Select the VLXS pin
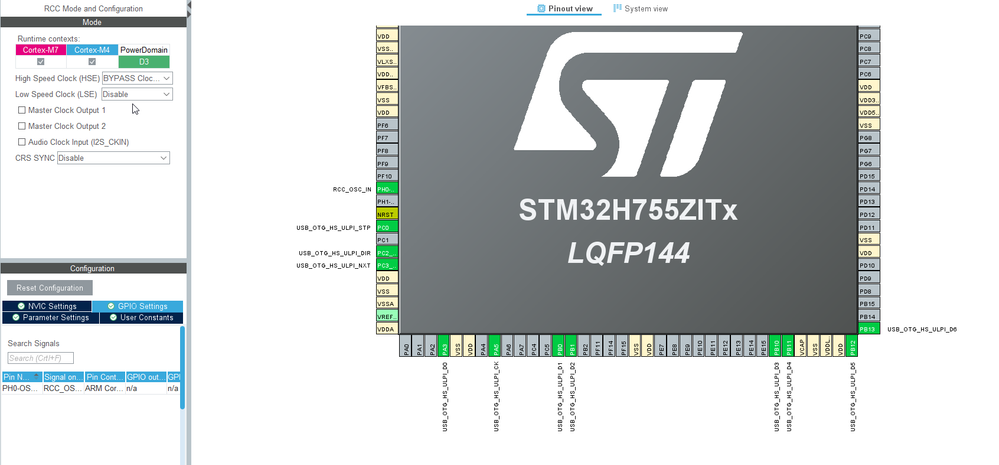Image resolution: width=999 pixels, height=465 pixels. pos(387,62)
